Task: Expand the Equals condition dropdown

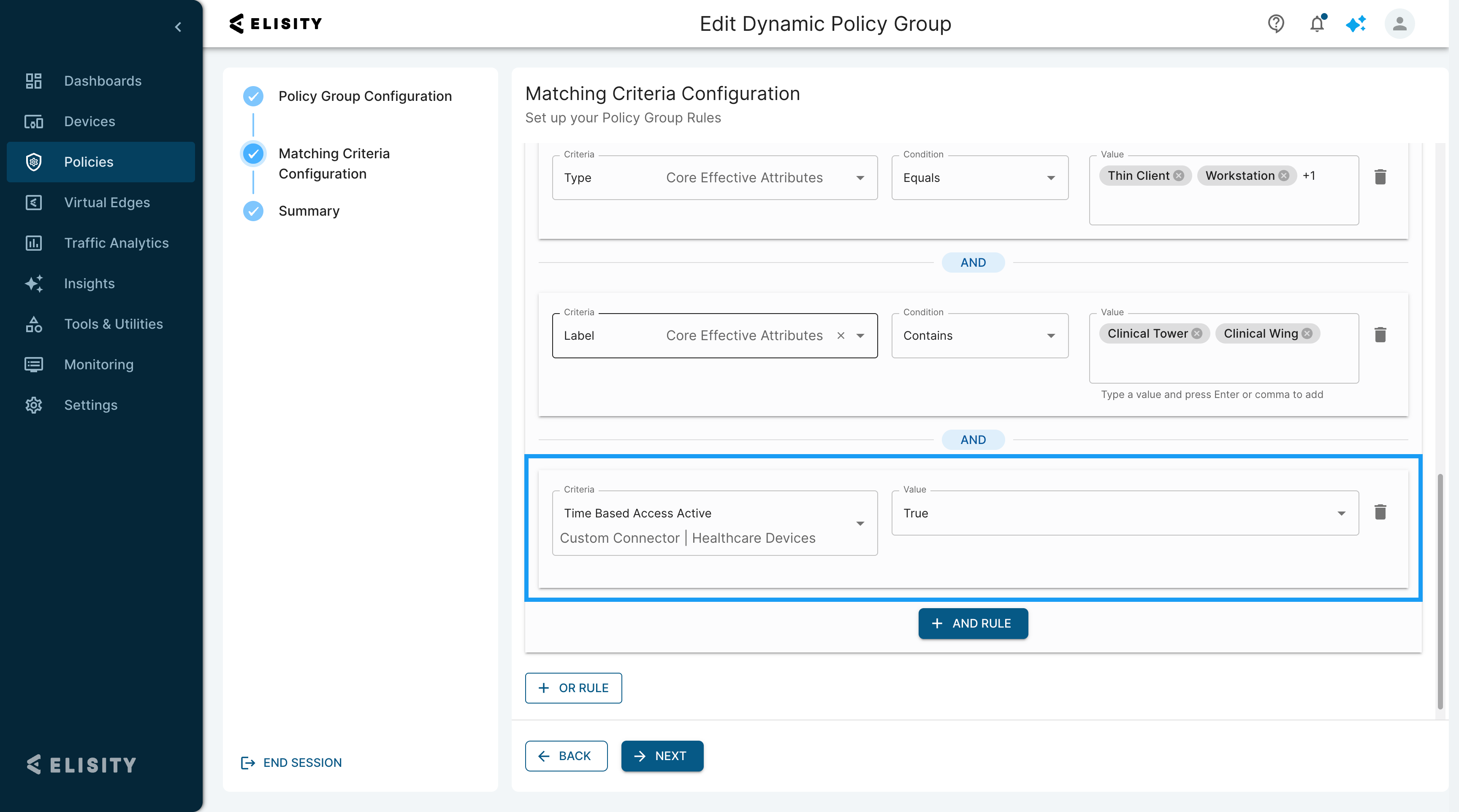Action: tap(1051, 178)
